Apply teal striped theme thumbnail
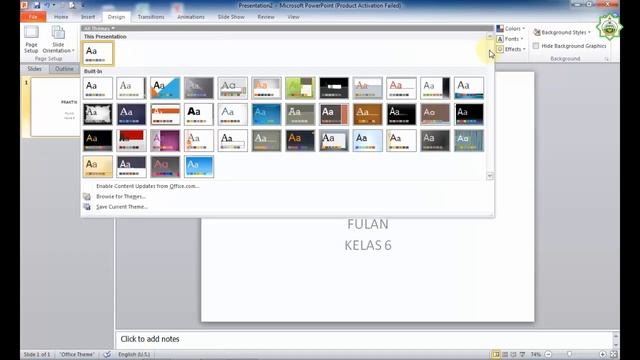 point(469,140)
